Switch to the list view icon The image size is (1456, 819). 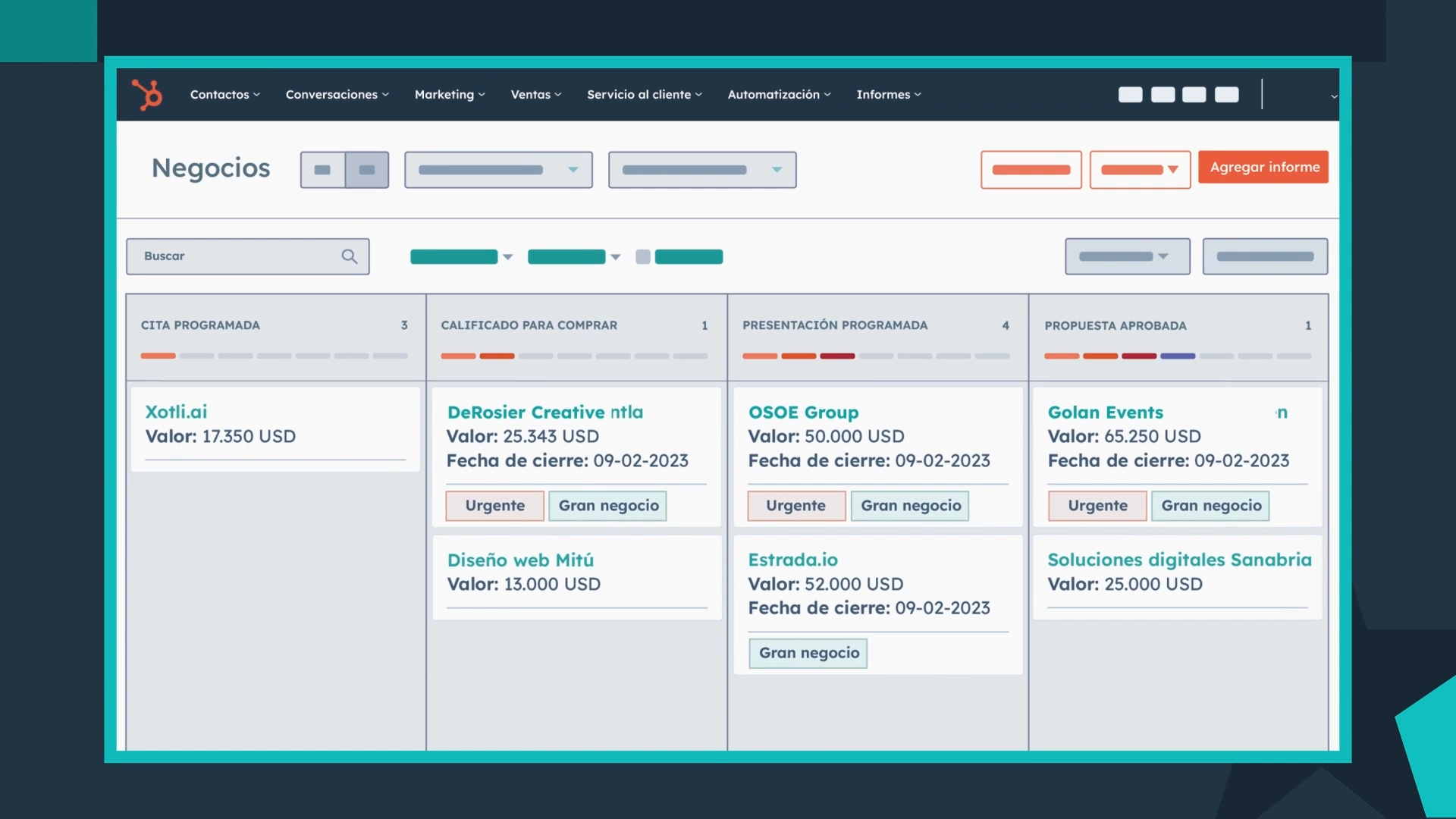click(x=322, y=170)
